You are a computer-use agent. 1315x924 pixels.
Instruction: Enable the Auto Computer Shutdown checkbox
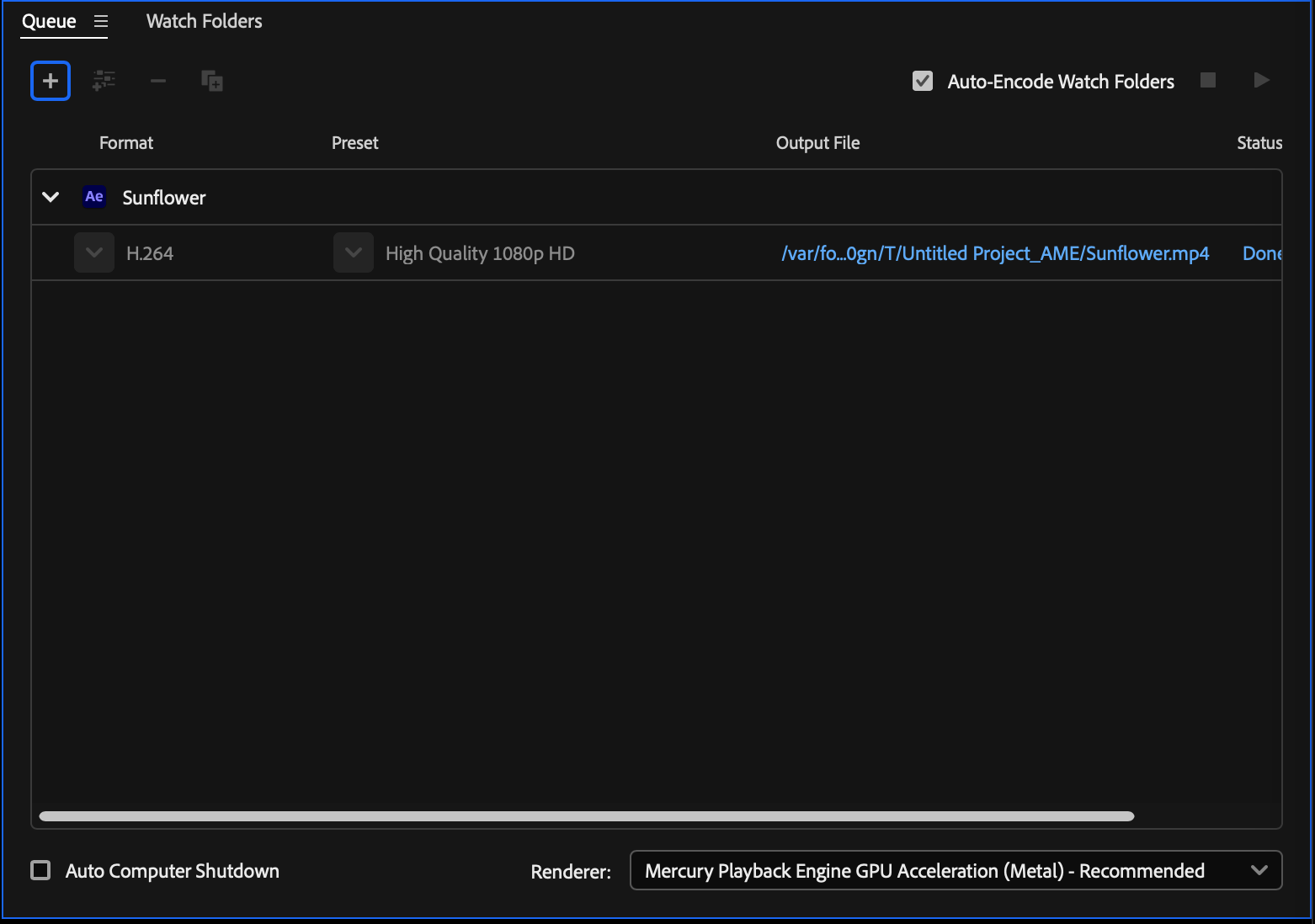click(x=40, y=870)
